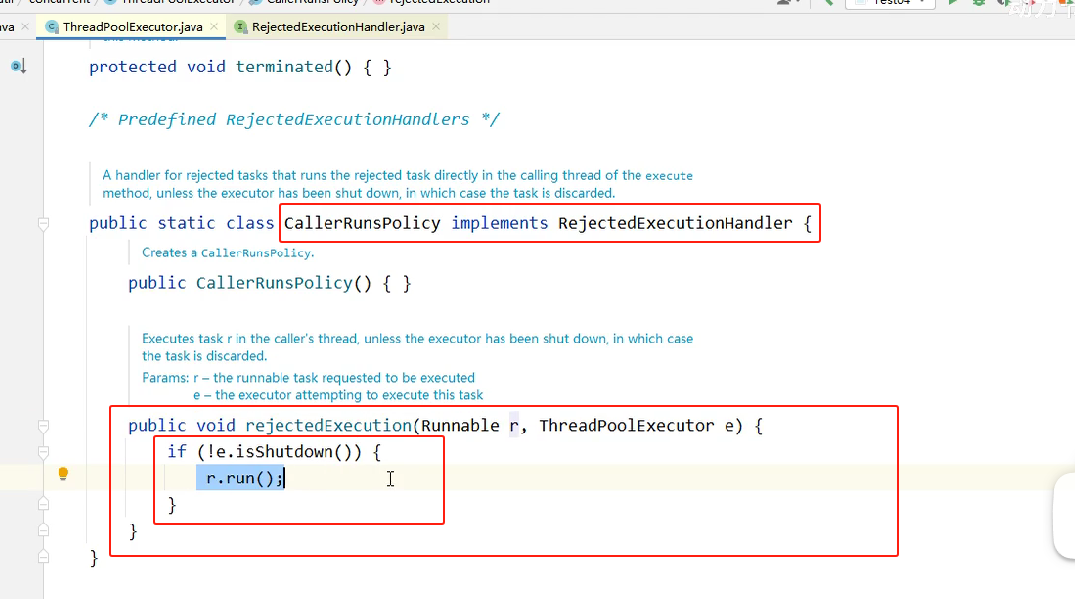The width and height of the screenshot is (1075, 599).
Task: Click doc line 'the task is discarded.'
Action: pos(204,356)
